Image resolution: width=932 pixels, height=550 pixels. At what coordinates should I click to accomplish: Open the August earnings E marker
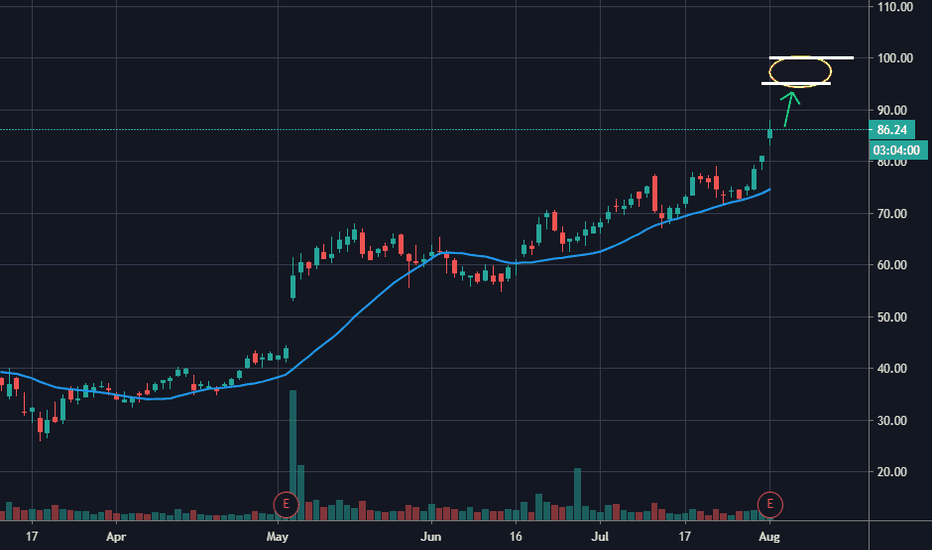[x=770, y=504]
